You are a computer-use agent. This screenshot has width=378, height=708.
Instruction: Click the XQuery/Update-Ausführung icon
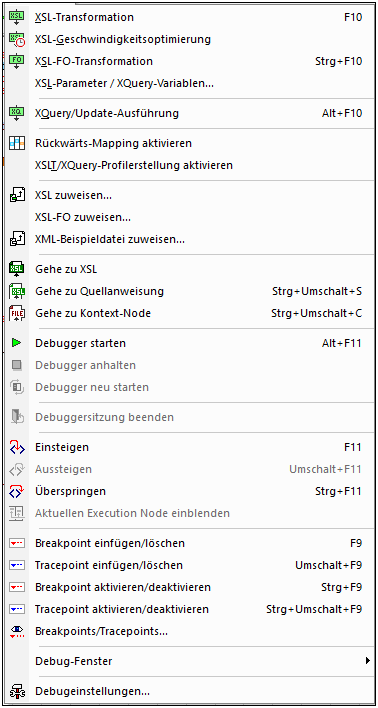17,113
